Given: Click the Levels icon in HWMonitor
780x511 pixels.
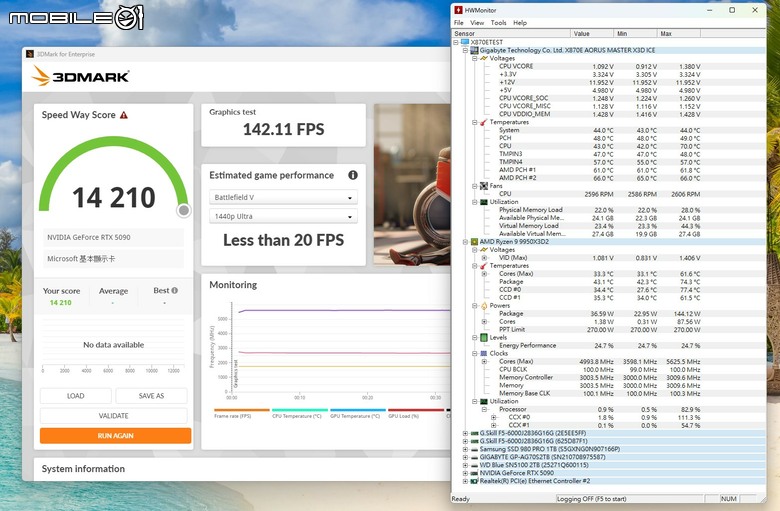Looking at the screenshot, I should [x=484, y=337].
